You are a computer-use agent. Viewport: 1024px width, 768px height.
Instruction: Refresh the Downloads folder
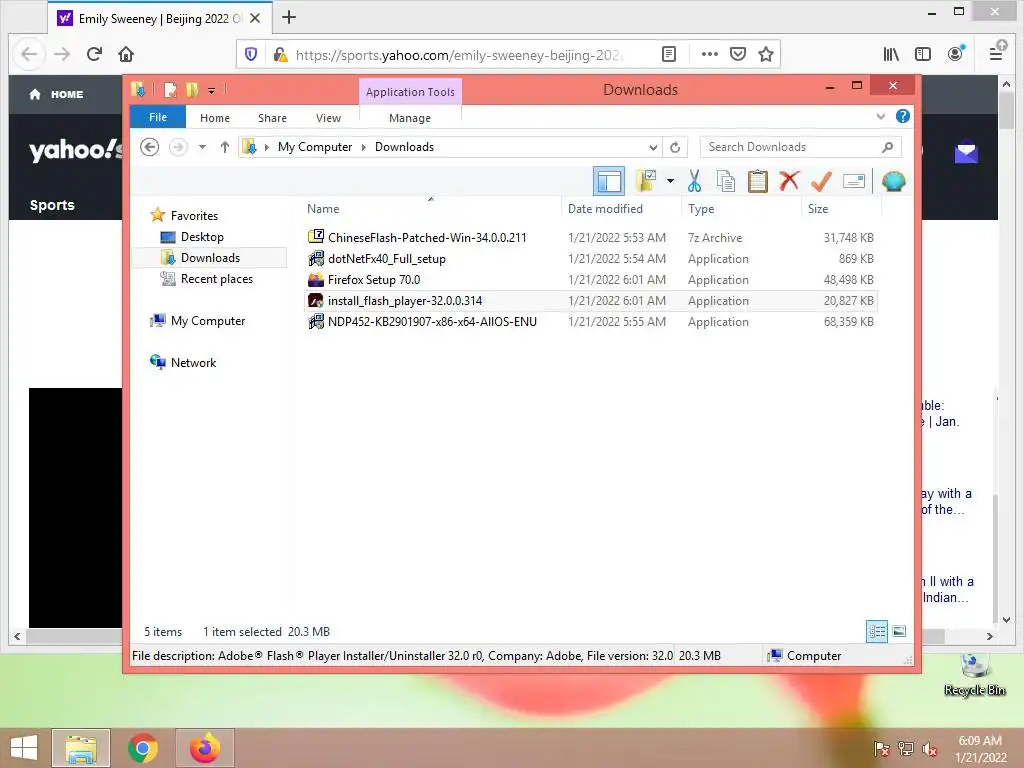point(675,147)
